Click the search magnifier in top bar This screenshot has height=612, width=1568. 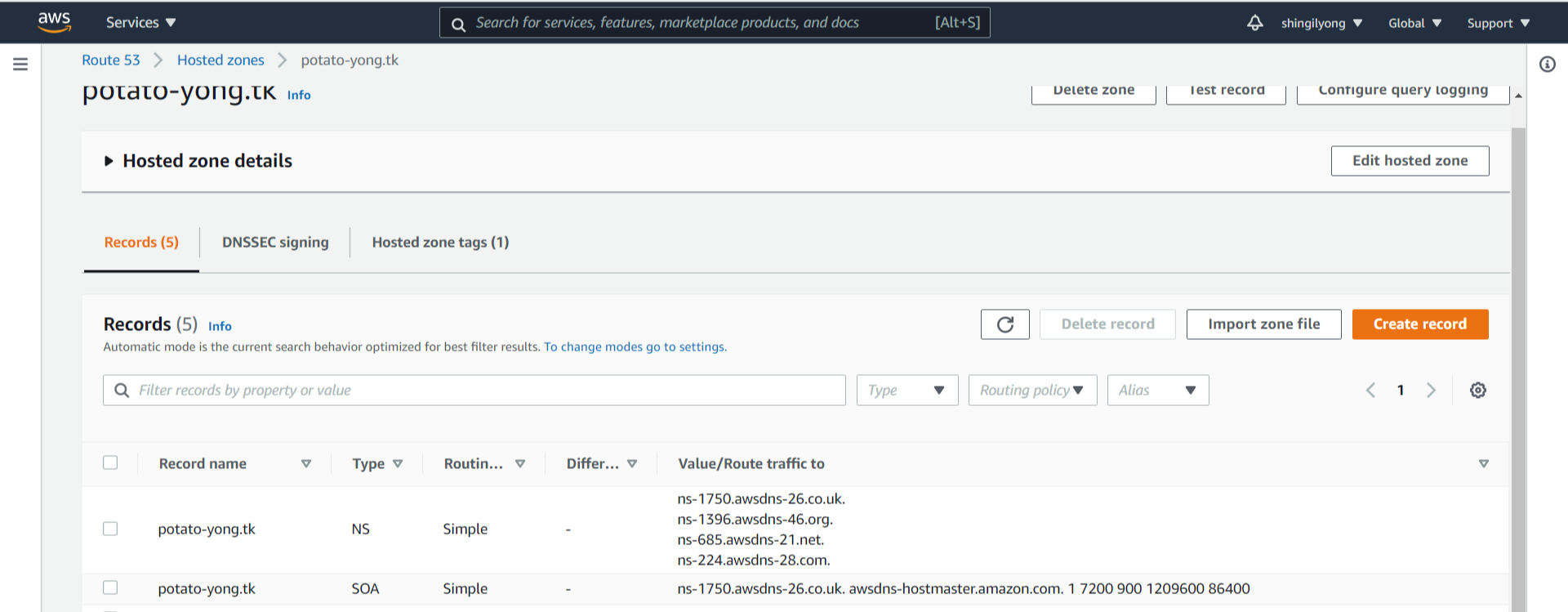459,24
